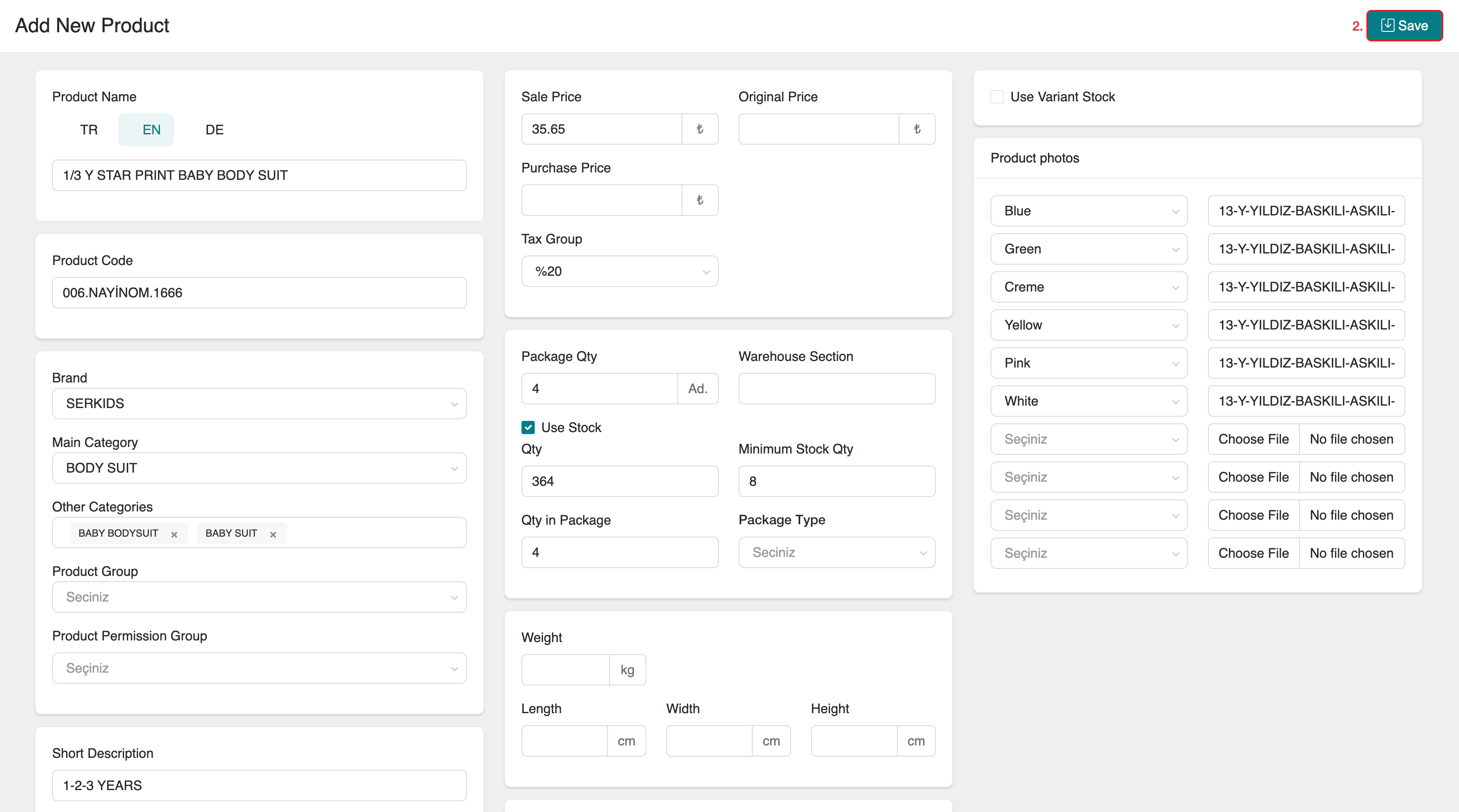Remove the BABY SUIT category tag
The width and height of the screenshot is (1459, 812).
[273, 535]
